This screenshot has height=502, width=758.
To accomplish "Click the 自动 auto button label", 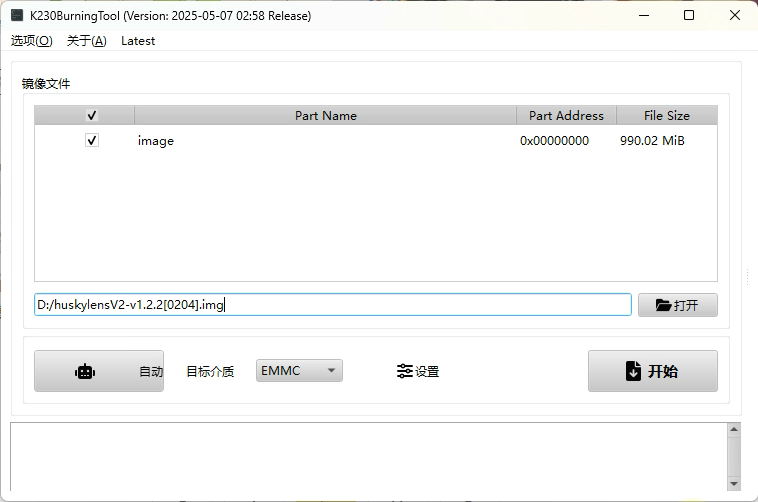I will 150,371.
